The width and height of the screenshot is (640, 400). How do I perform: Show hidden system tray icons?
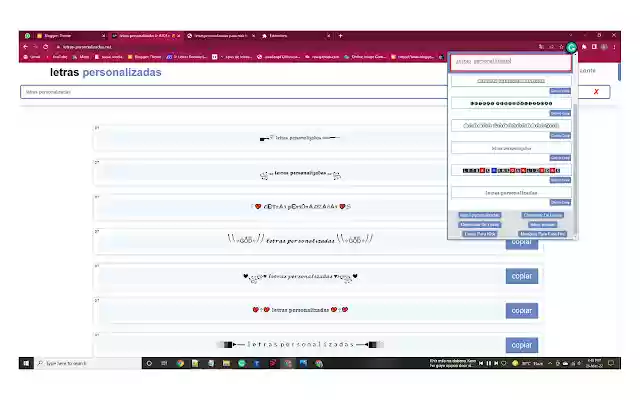tap(550, 363)
